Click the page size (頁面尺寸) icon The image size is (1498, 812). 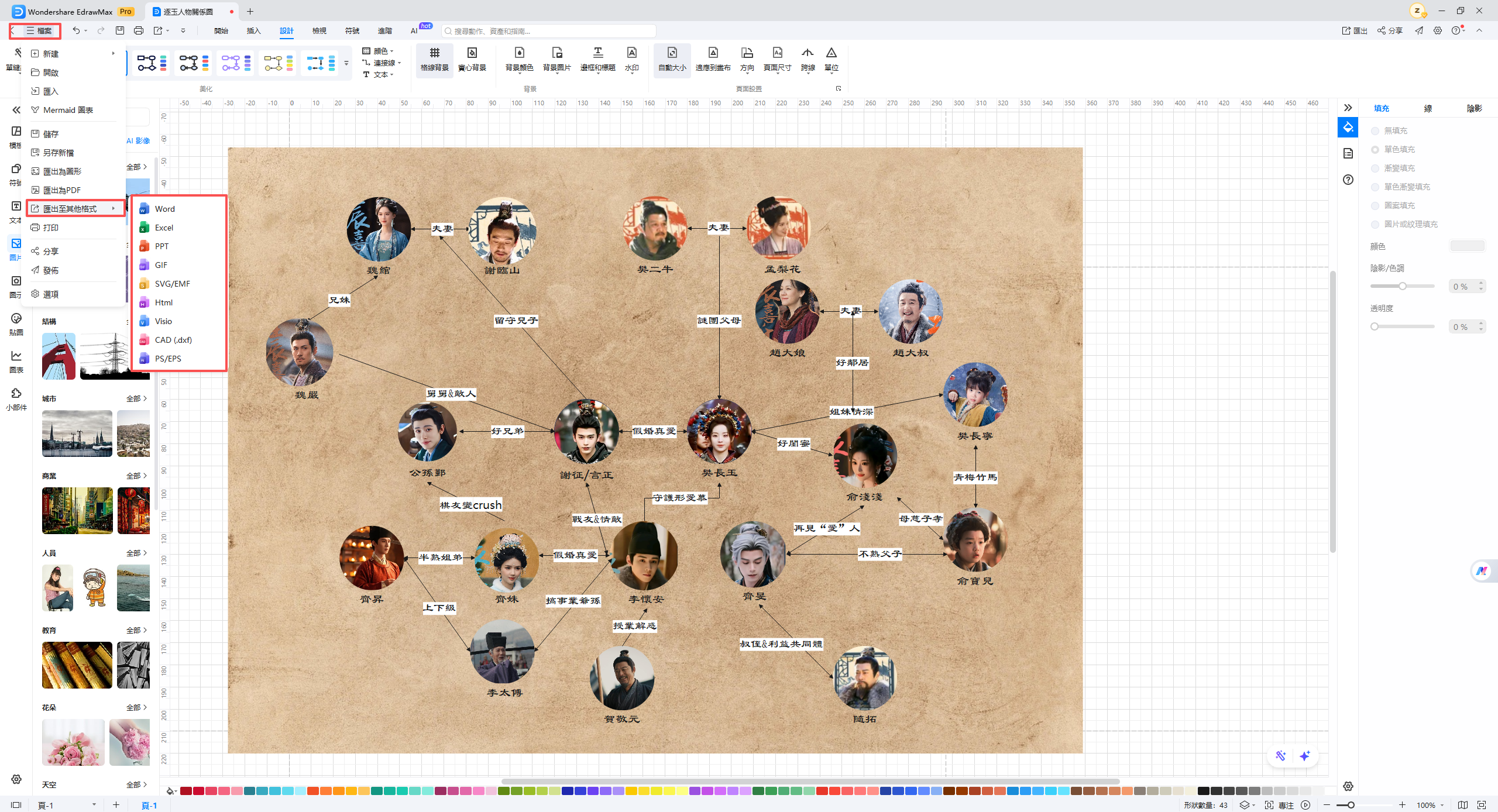[x=777, y=53]
